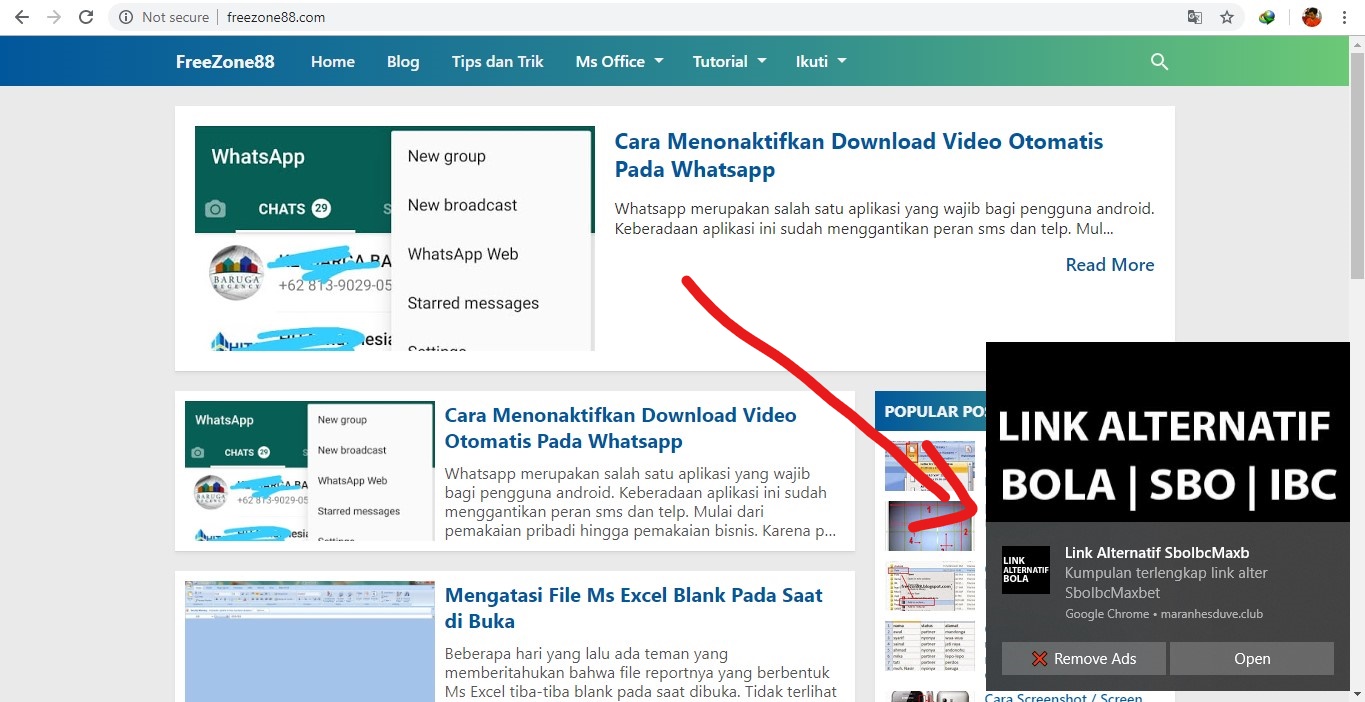
Task: Open the second-list Whatsapp article title link
Action: pos(620,428)
